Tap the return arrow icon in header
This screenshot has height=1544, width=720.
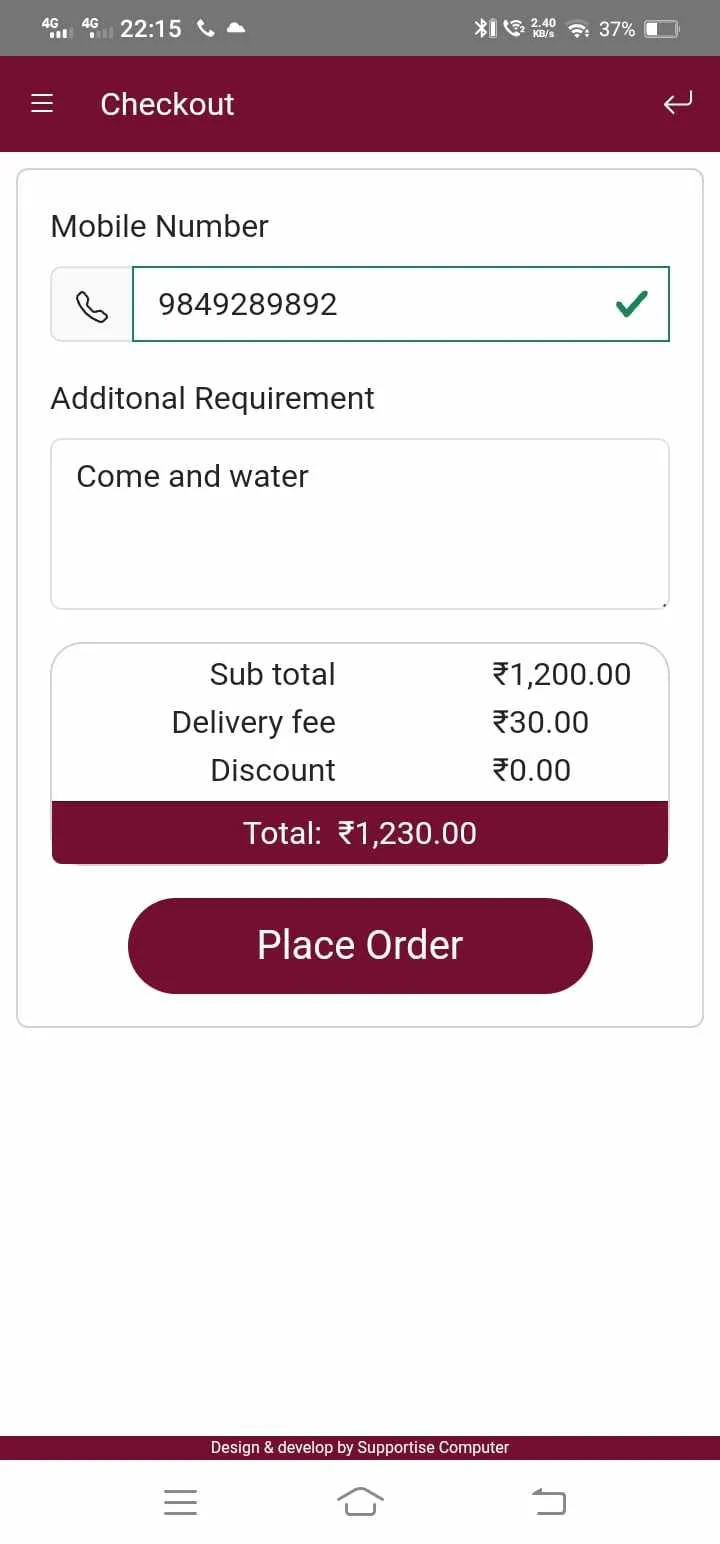click(x=677, y=103)
